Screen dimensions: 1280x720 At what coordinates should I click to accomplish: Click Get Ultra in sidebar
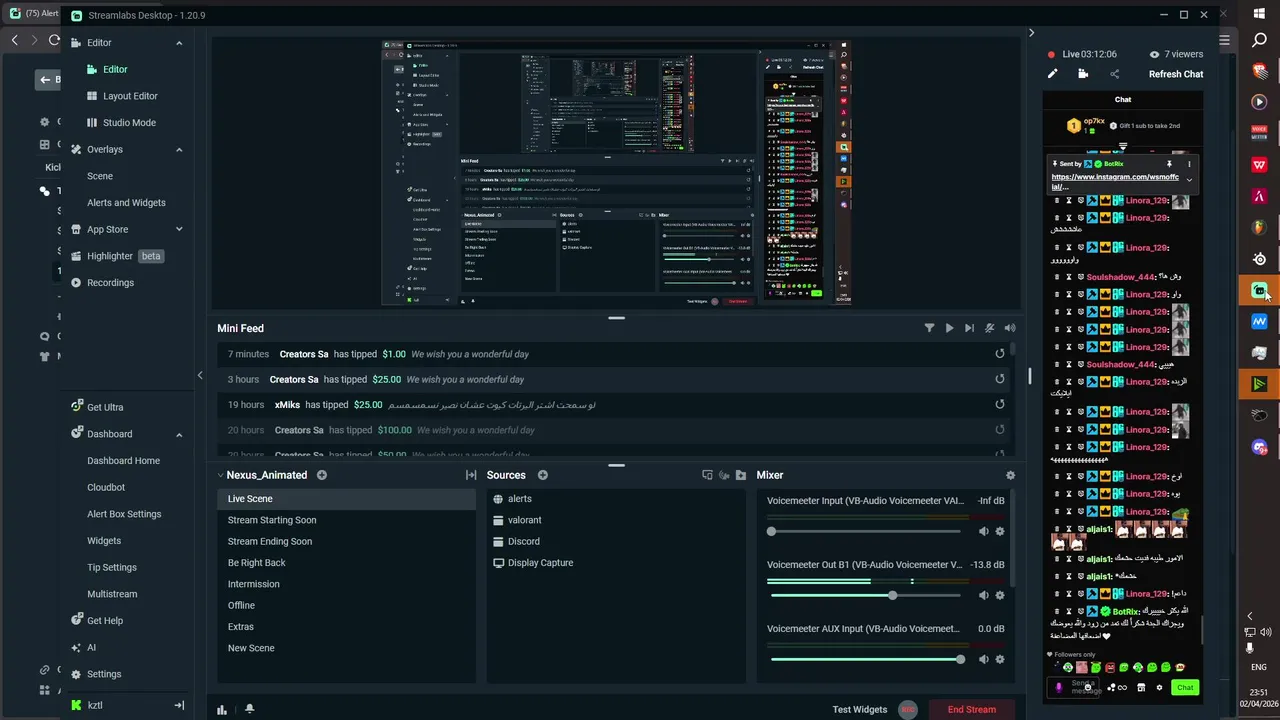pos(105,407)
